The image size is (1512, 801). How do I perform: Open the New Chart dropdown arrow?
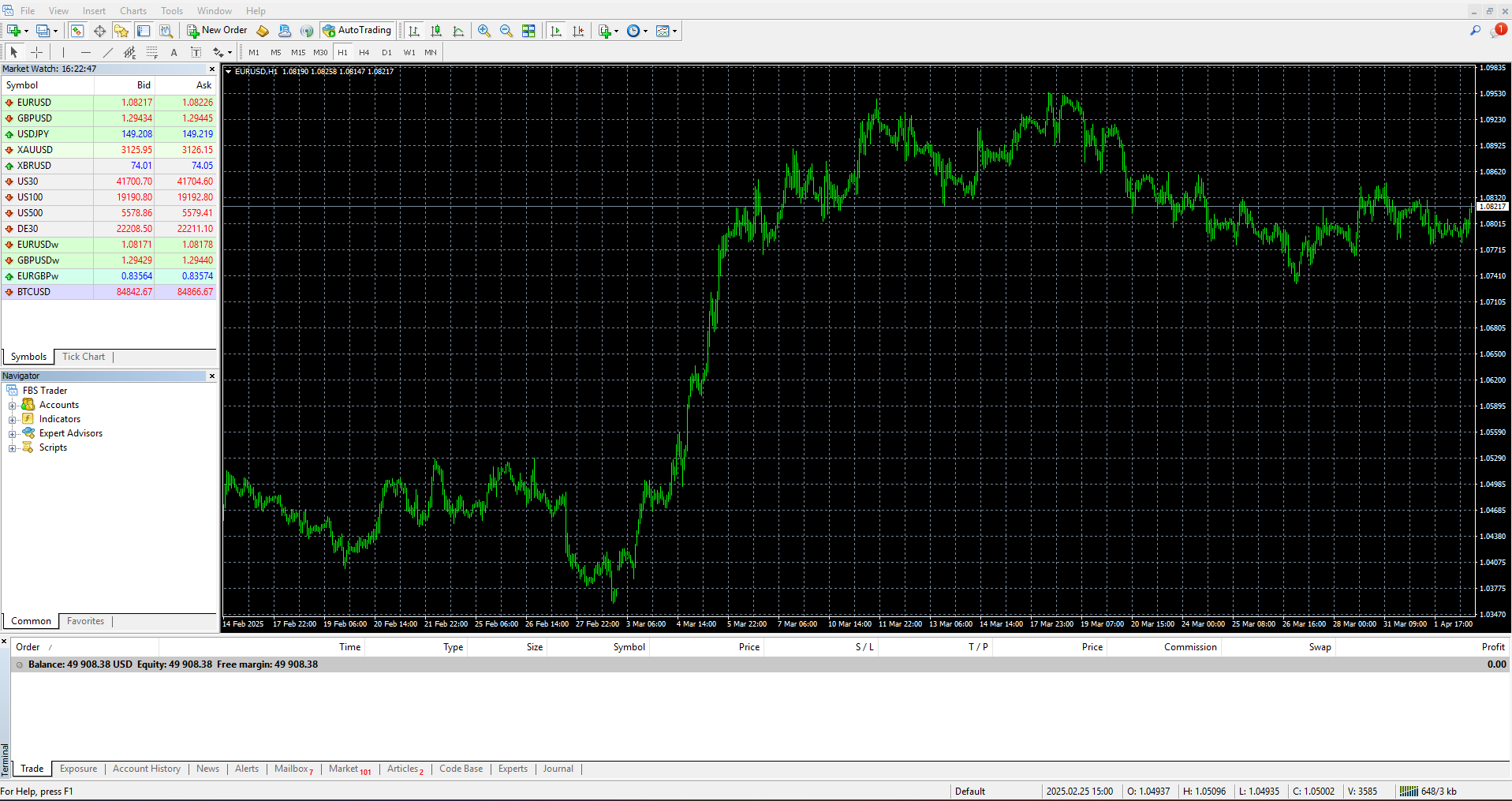[26, 32]
